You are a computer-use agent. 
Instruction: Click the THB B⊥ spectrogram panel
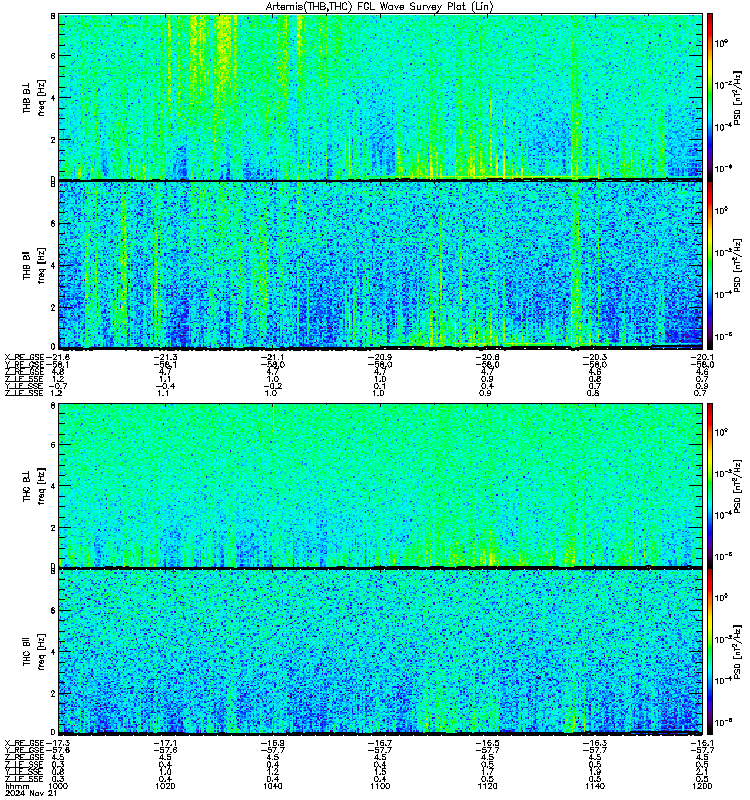[x=381, y=96]
